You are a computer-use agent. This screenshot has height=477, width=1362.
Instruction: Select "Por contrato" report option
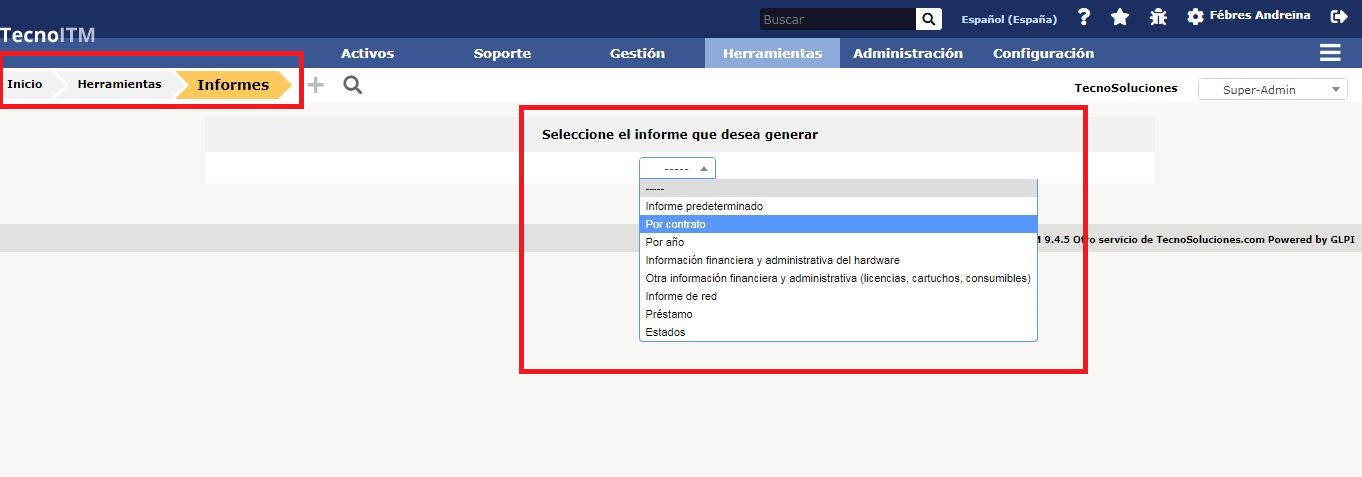pos(676,224)
